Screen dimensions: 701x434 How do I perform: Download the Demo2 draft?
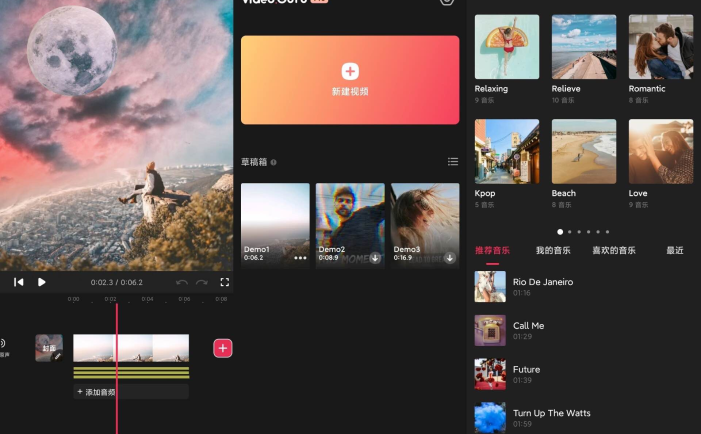pos(375,258)
